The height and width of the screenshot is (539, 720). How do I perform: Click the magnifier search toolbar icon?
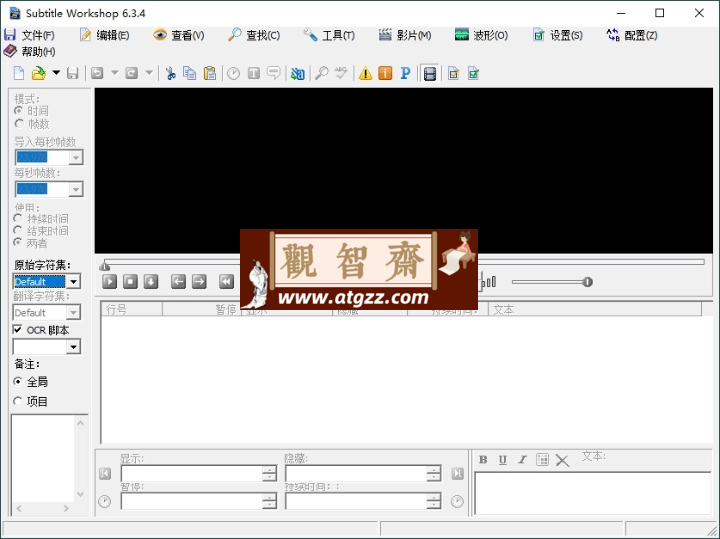(x=322, y=73)
